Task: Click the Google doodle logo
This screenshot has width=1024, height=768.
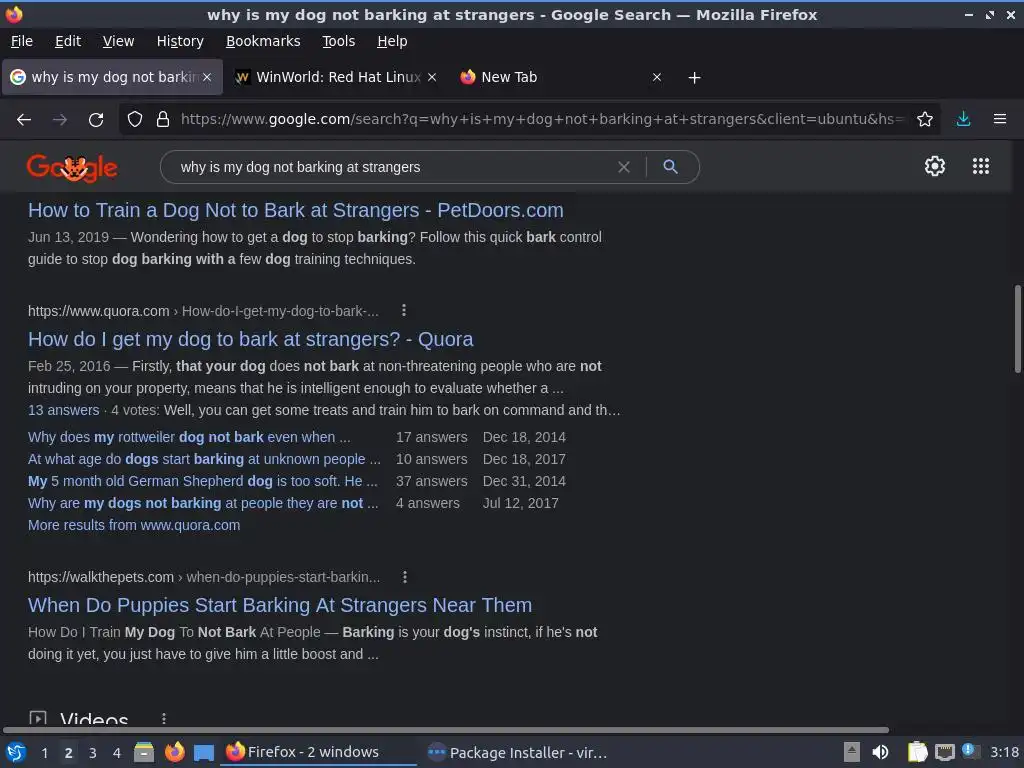Action: (72, 168)
